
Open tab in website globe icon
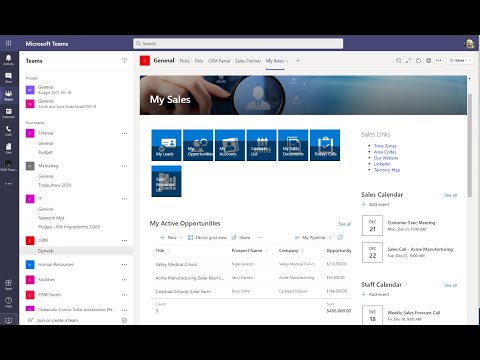(x=429, y=61)
